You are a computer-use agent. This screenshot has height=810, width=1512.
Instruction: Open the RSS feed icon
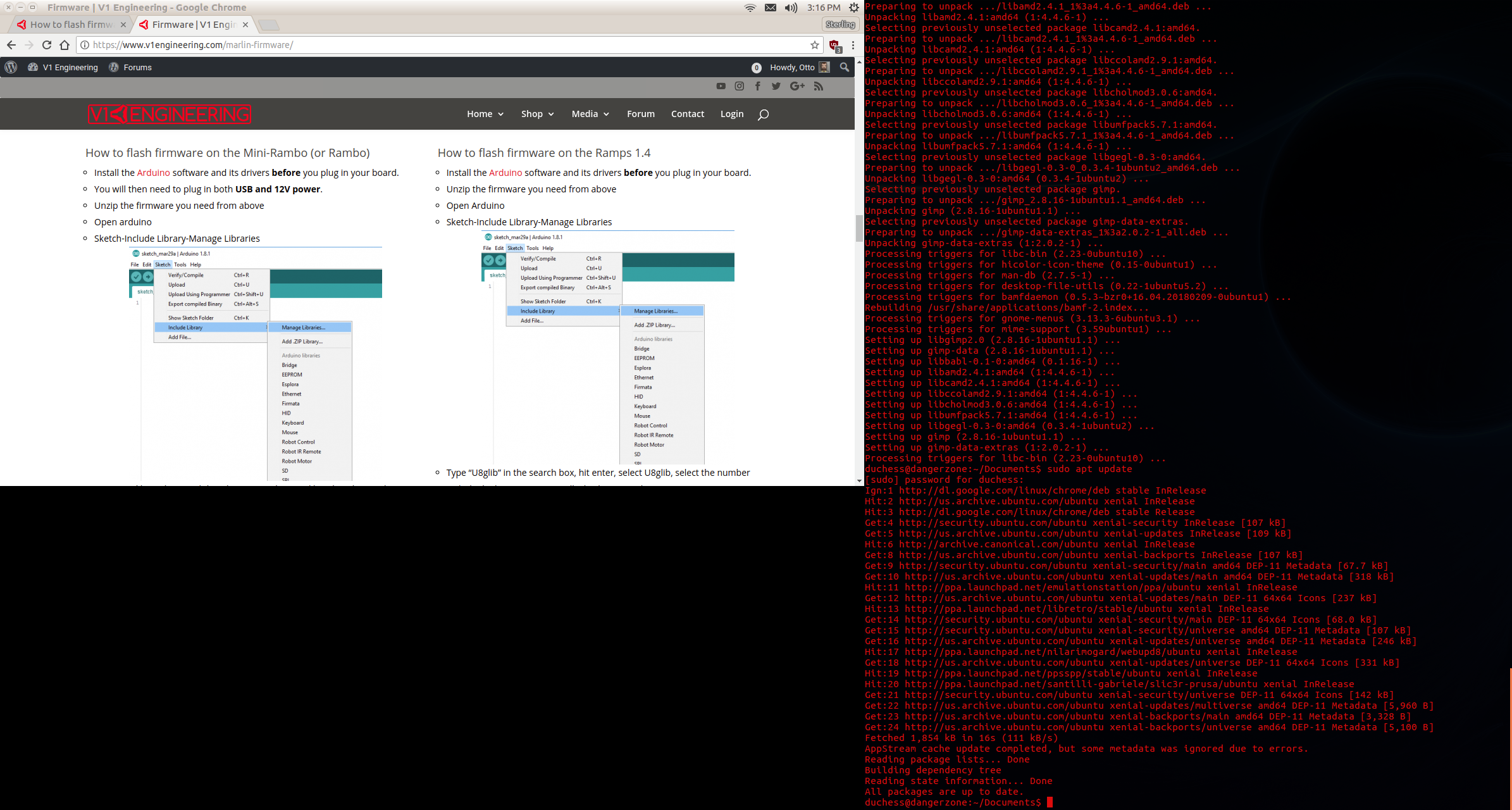click(819, 86)
